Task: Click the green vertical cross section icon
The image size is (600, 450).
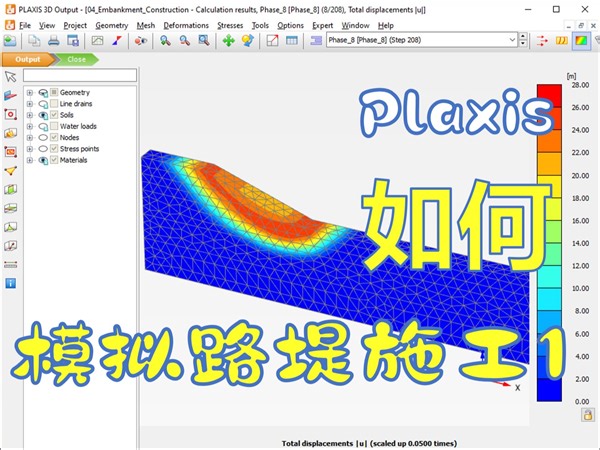Action: pos(10,189)
